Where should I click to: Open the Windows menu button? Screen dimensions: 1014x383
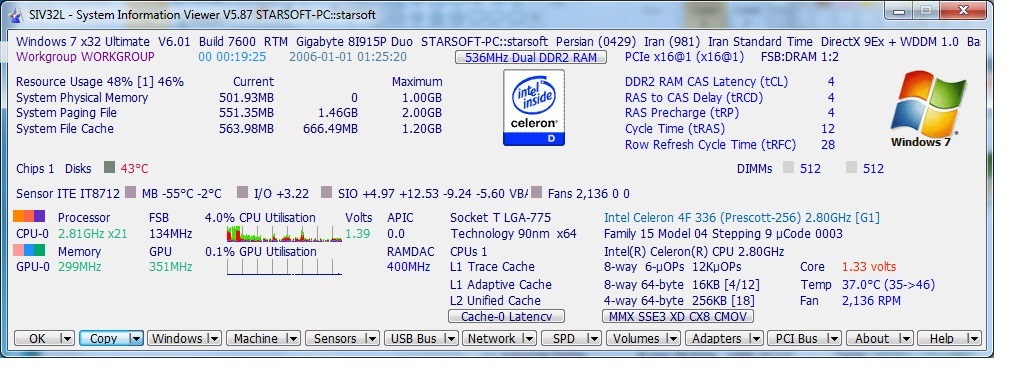177,338
